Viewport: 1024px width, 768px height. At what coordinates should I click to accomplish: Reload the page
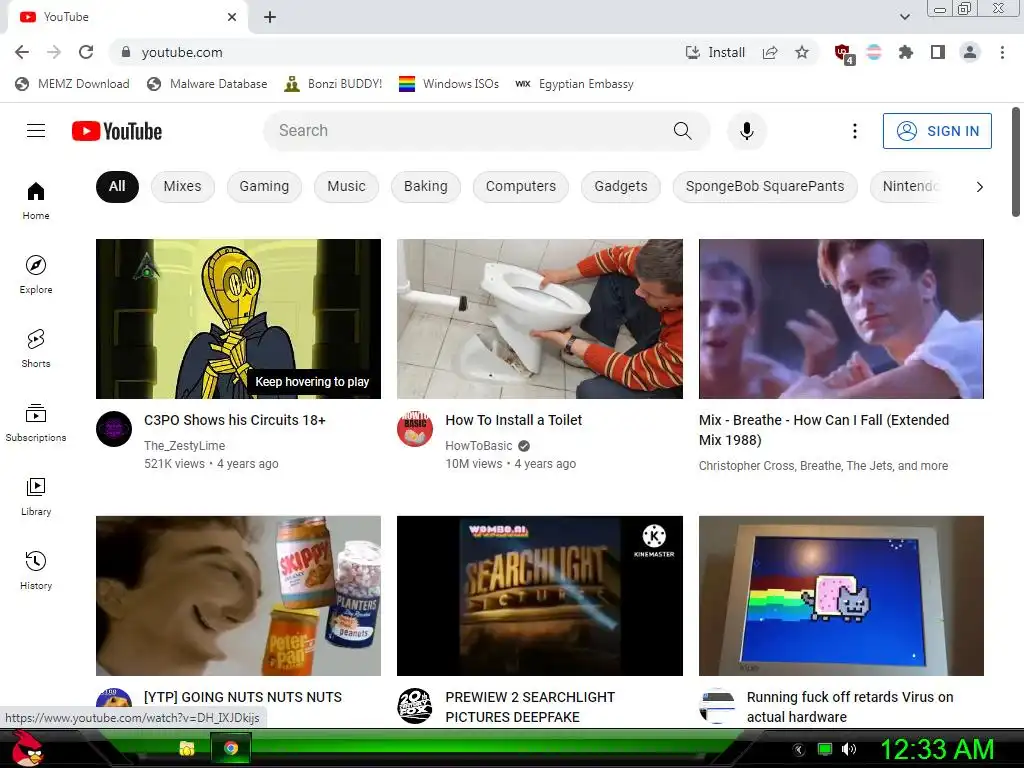[86, 52]
